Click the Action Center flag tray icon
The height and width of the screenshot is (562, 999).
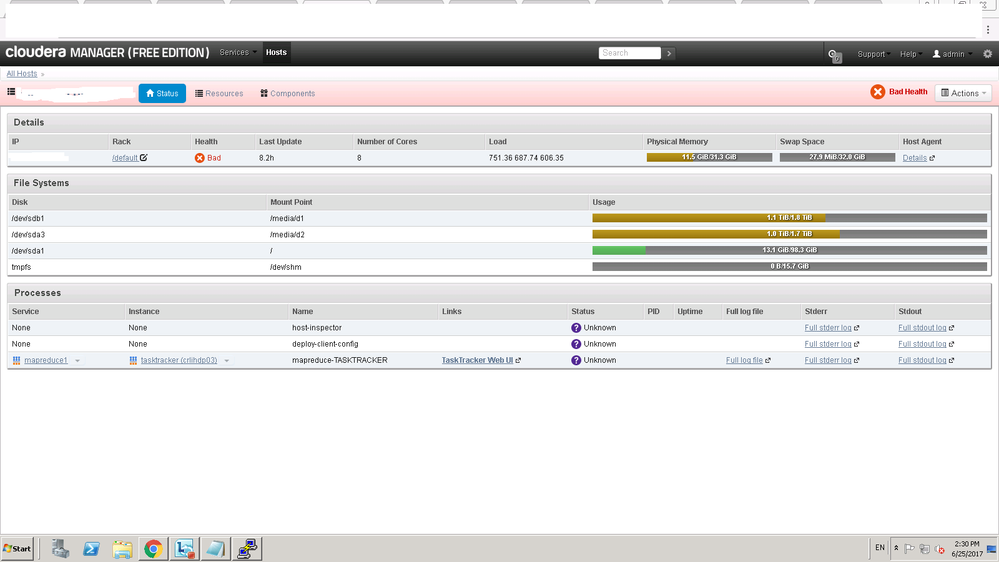click(x=910, y=549)
